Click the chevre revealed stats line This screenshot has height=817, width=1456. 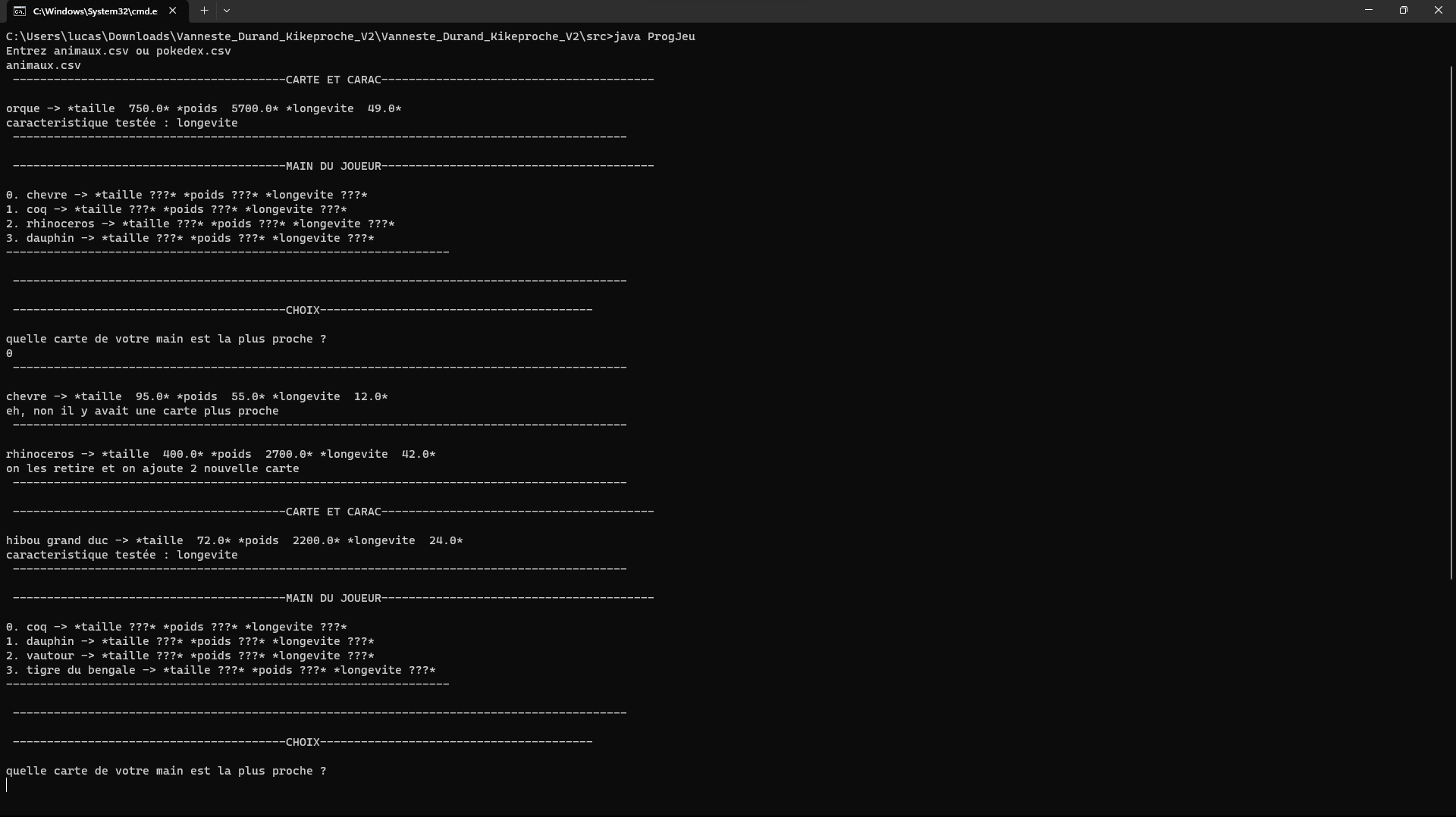[197, 396]
